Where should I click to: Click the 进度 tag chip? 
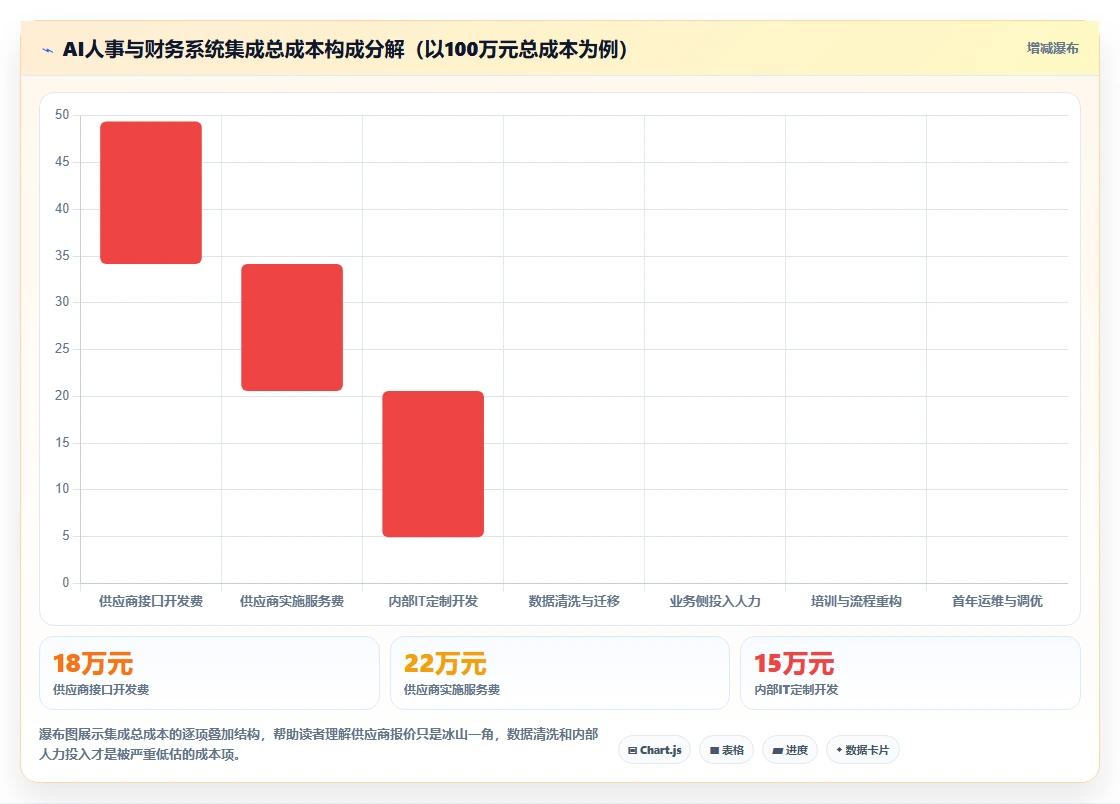coord(790,750)
